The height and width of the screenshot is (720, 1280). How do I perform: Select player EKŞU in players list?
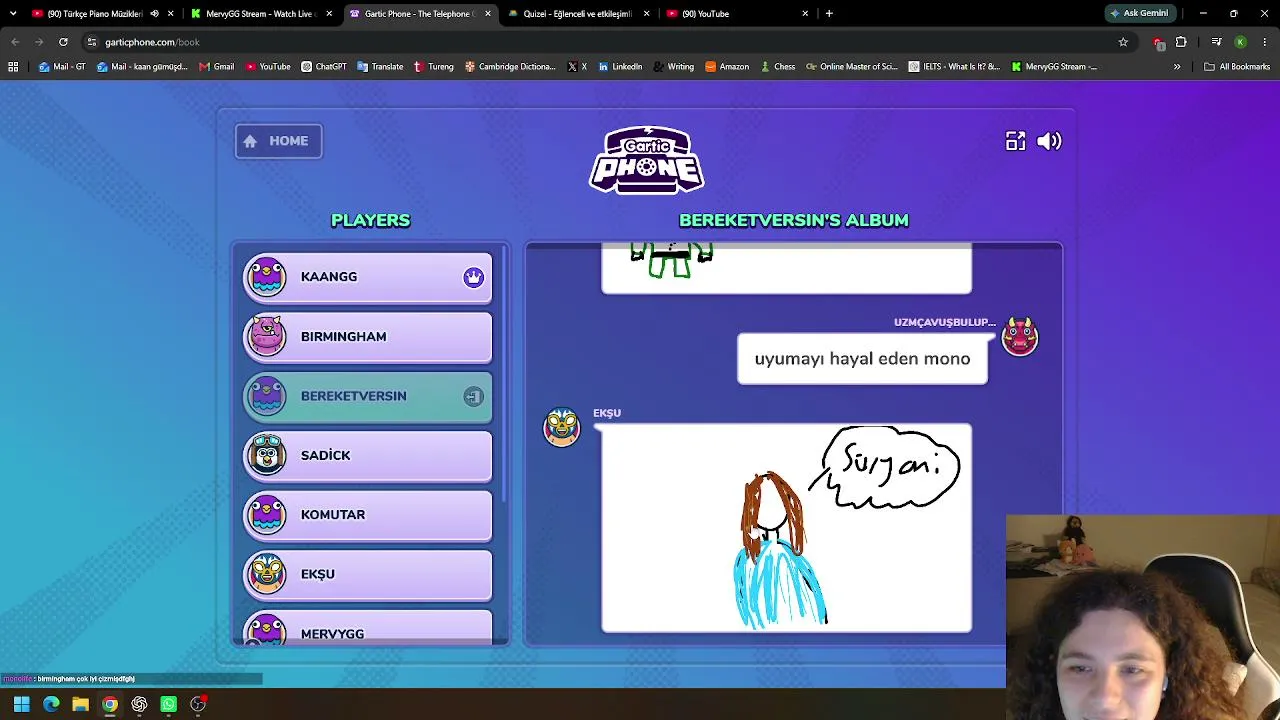click(x=368, y=574)
